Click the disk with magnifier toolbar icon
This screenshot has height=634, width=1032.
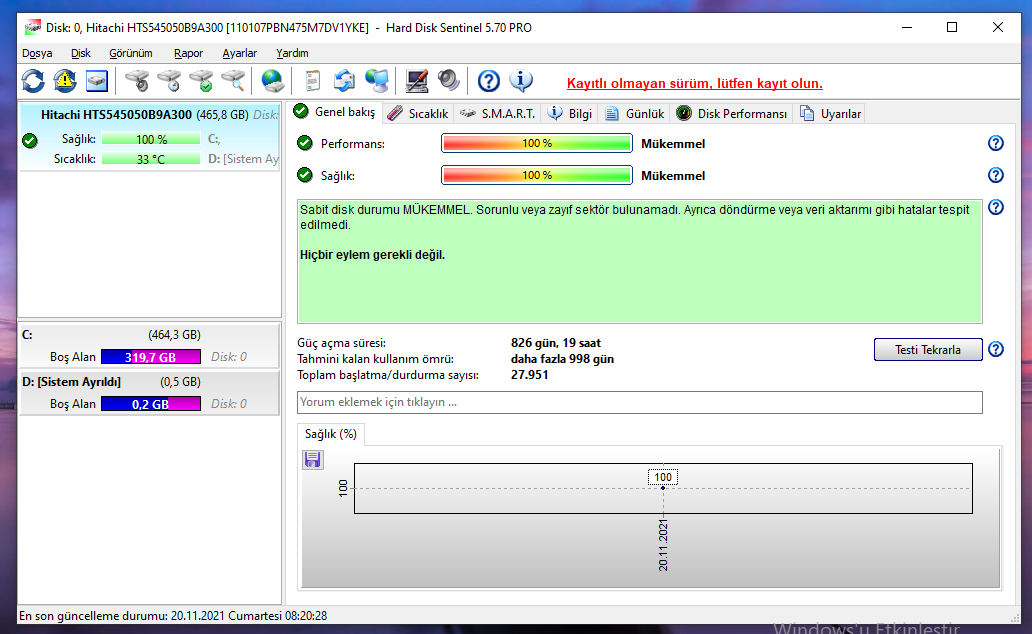pos(233,81)
